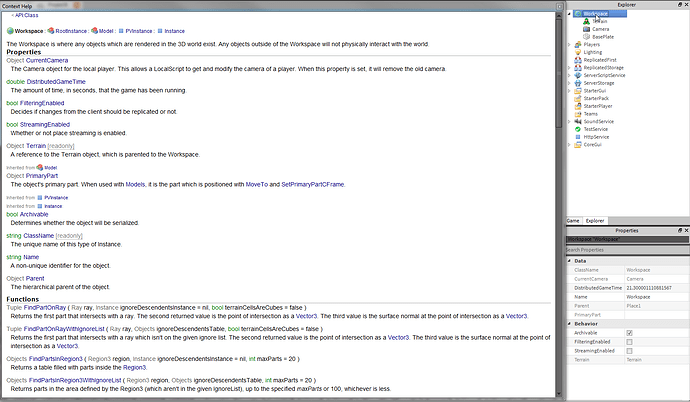Open the API Class back link
690x402 pixels.
coord(25,15)
